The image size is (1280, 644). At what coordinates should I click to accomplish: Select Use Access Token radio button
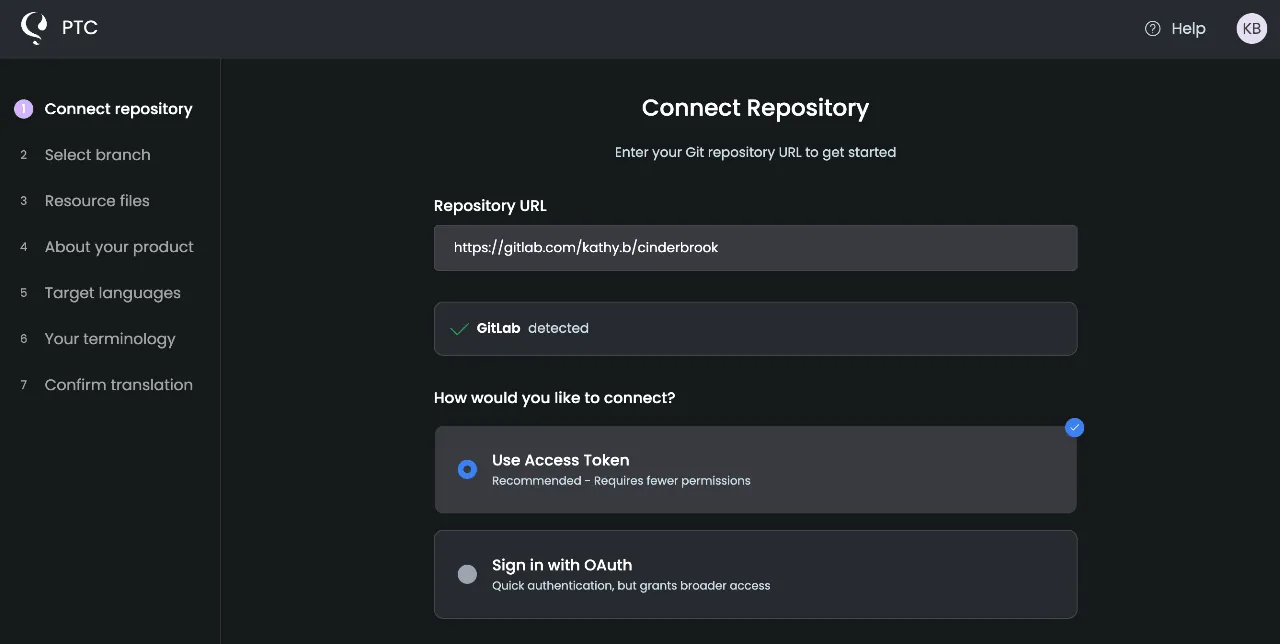pyautogui.click(x=467, y=469)
